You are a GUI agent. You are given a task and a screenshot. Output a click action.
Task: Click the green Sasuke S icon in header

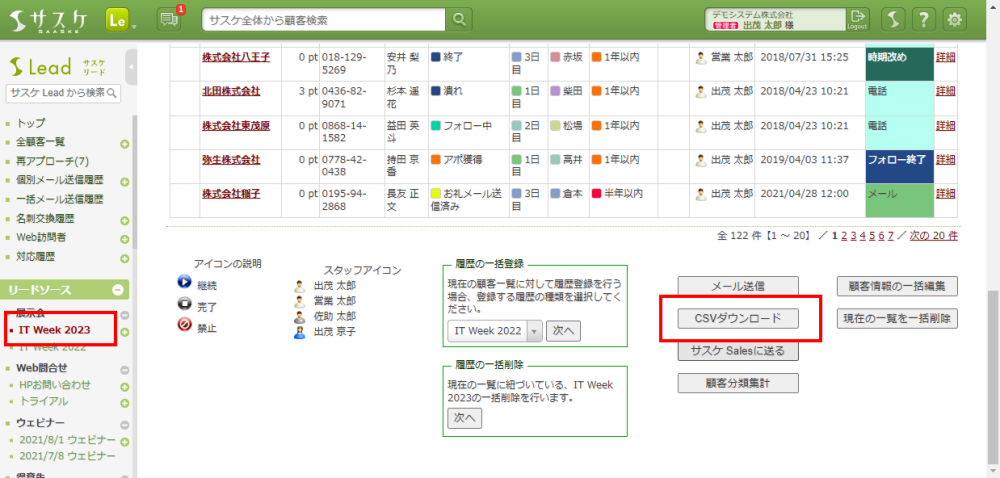[894, 19]
